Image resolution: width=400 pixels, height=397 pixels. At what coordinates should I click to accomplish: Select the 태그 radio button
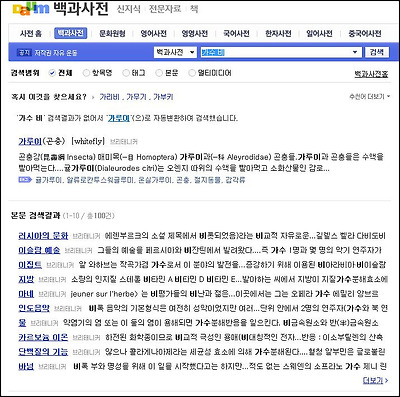[126, 73]
